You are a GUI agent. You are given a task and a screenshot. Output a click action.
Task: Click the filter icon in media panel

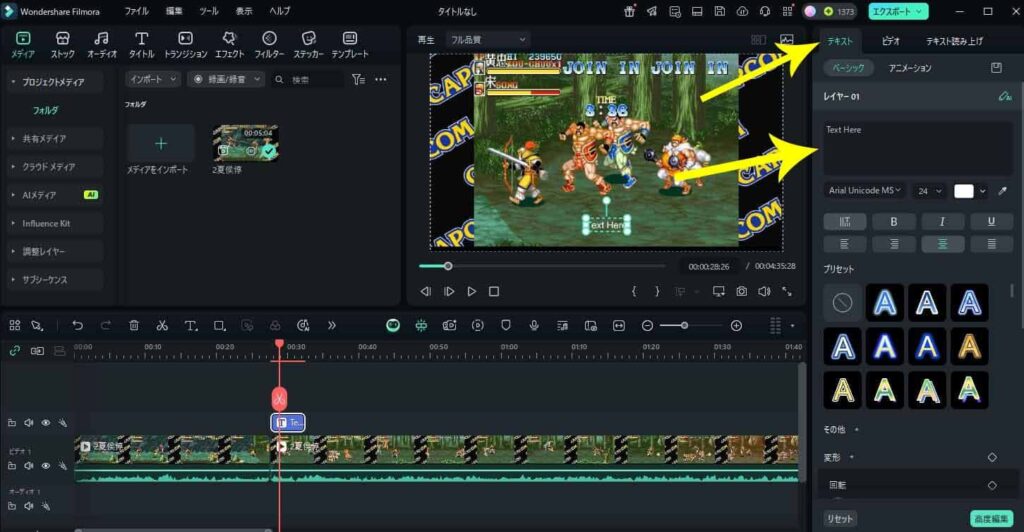(358, 79)
